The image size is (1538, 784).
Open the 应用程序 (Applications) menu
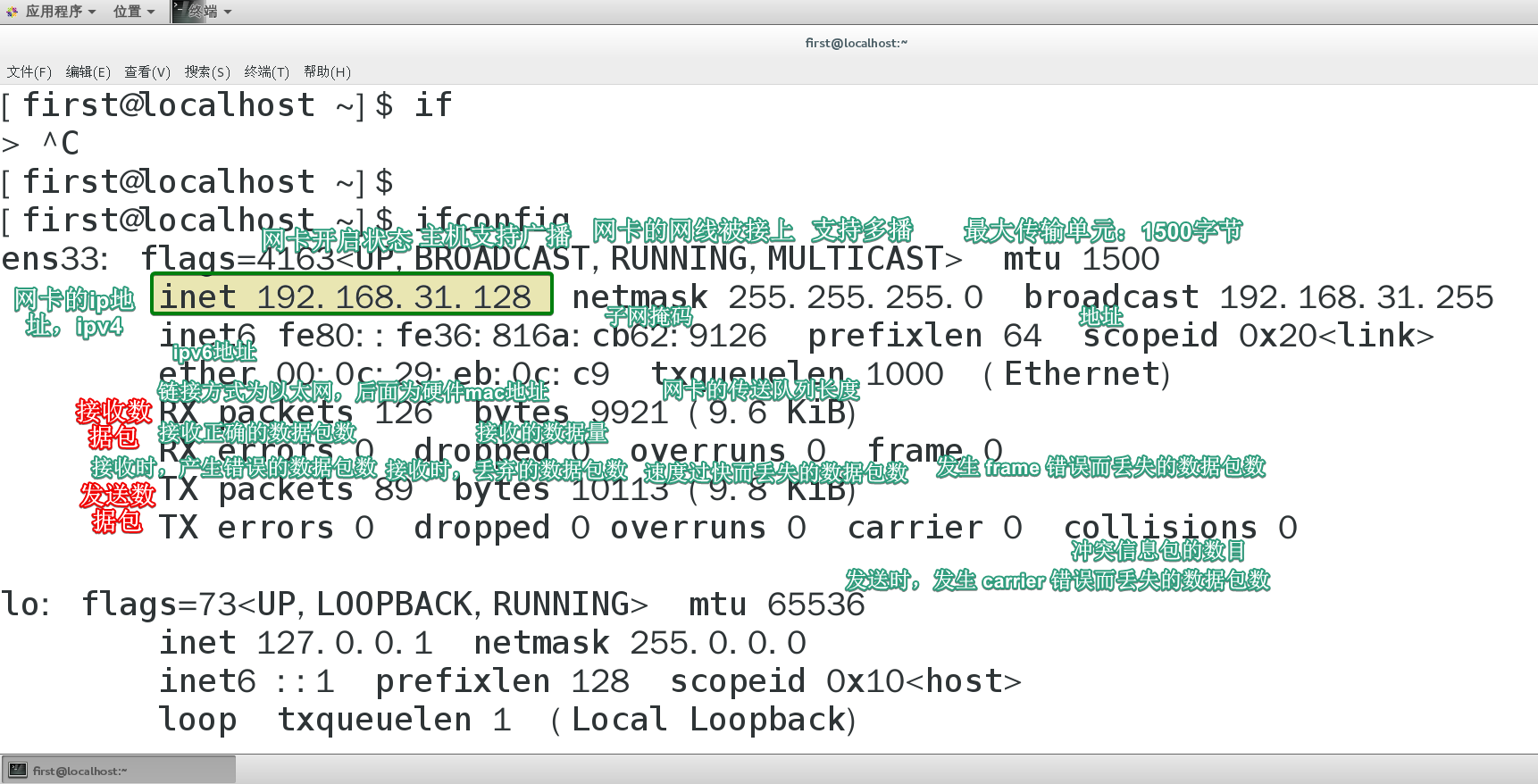60,12
